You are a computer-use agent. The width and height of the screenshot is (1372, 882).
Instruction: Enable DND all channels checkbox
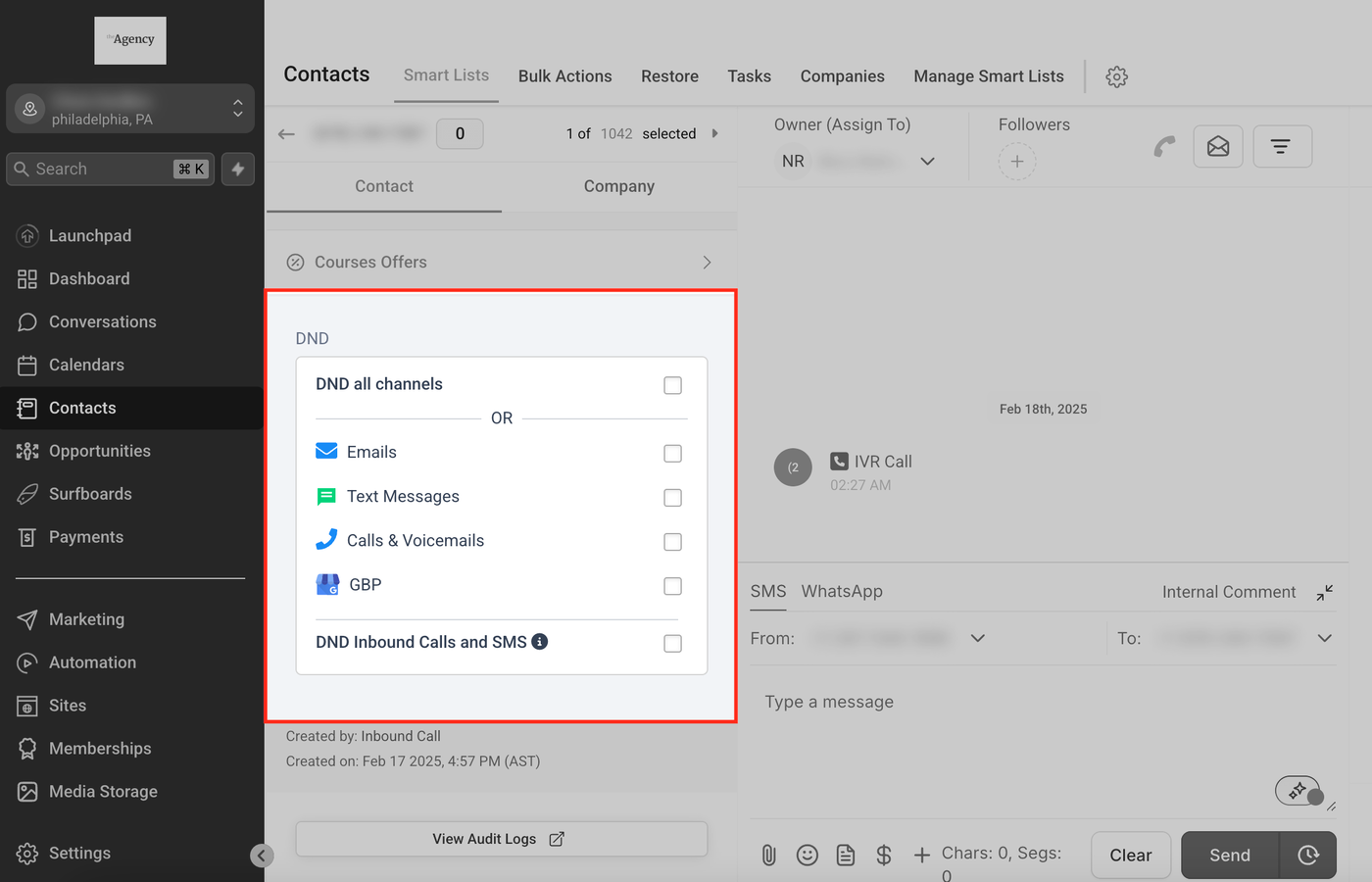pyautogui.click(x=672, y=385)
